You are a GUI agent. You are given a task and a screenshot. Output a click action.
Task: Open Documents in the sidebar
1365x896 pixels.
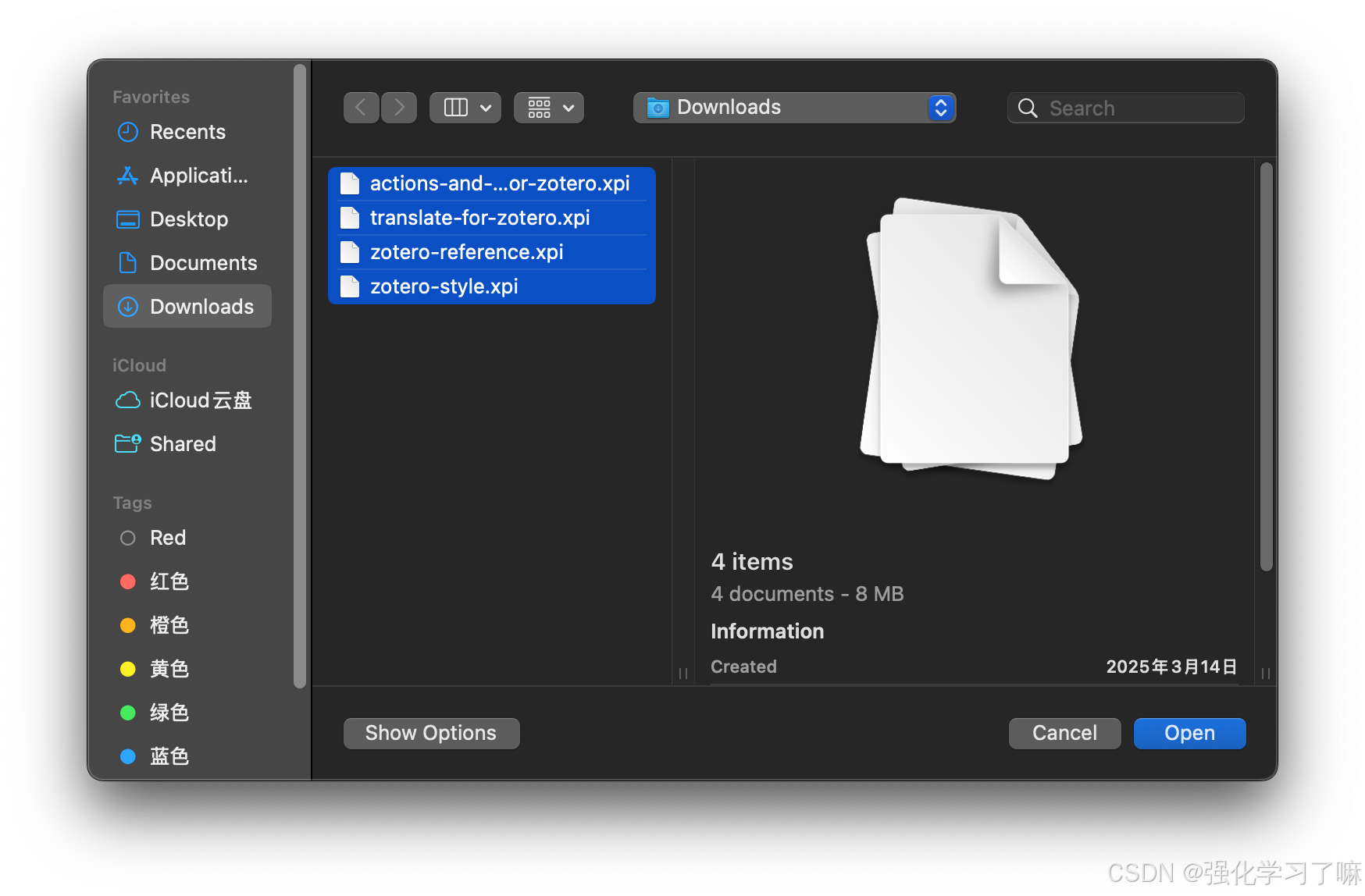187,263
